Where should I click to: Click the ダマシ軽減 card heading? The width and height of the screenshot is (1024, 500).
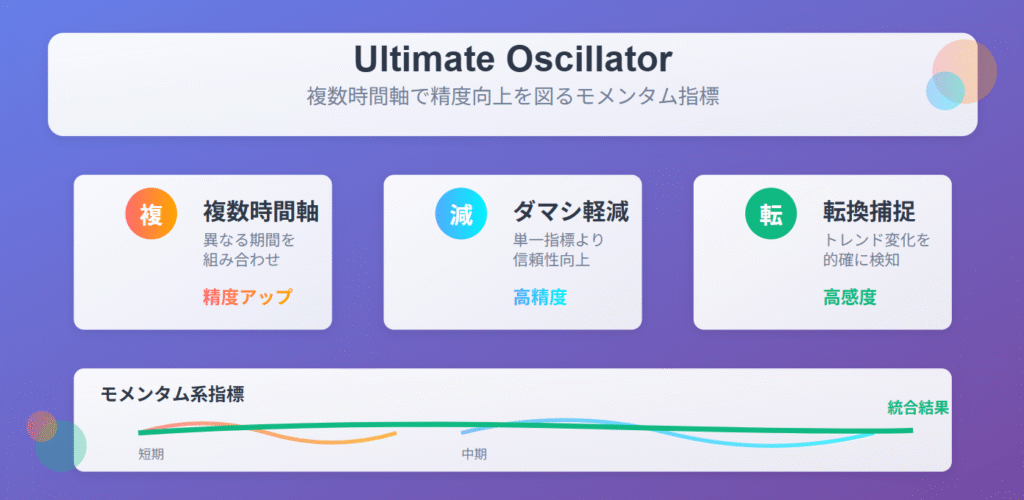[571, 211]
